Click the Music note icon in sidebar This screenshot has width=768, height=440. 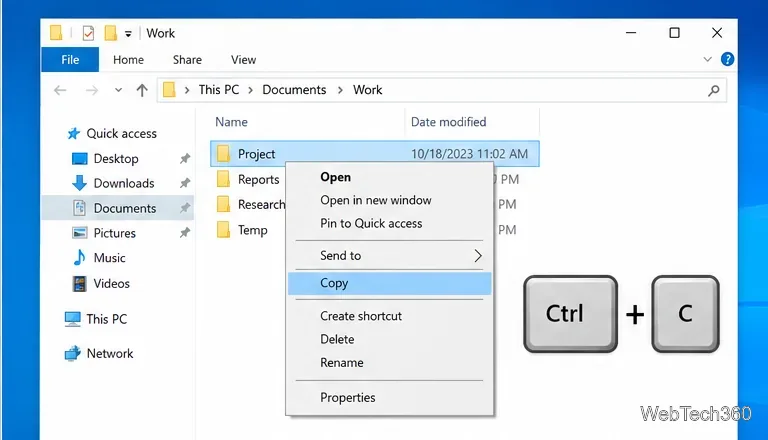pyautogui.click(x=79, y=258)
